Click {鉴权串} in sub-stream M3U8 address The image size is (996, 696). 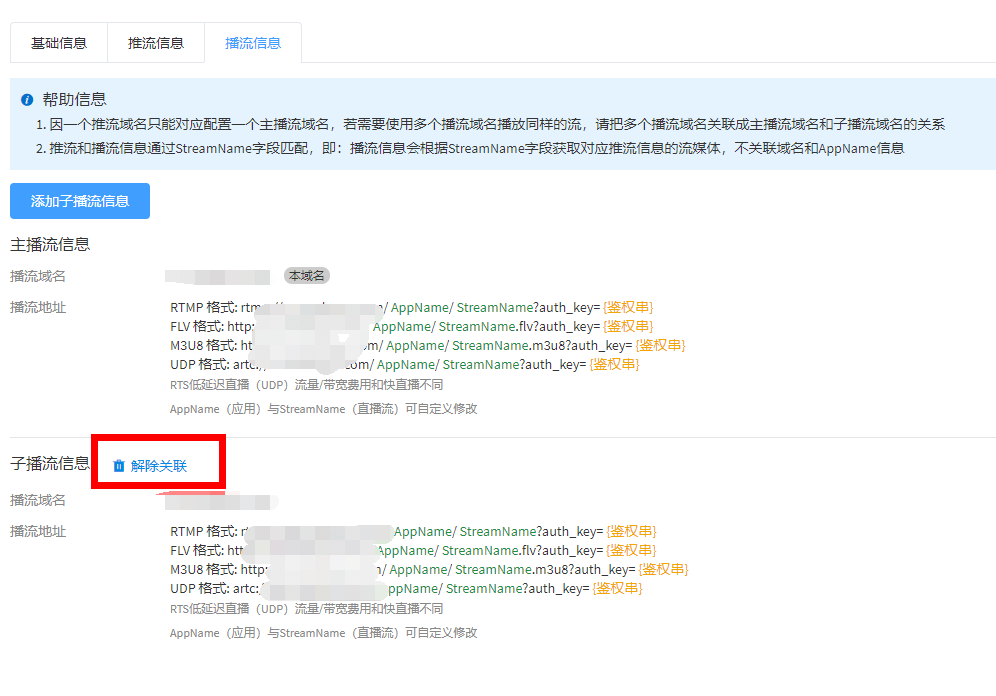pyautogui.click(x=663, y=569)
